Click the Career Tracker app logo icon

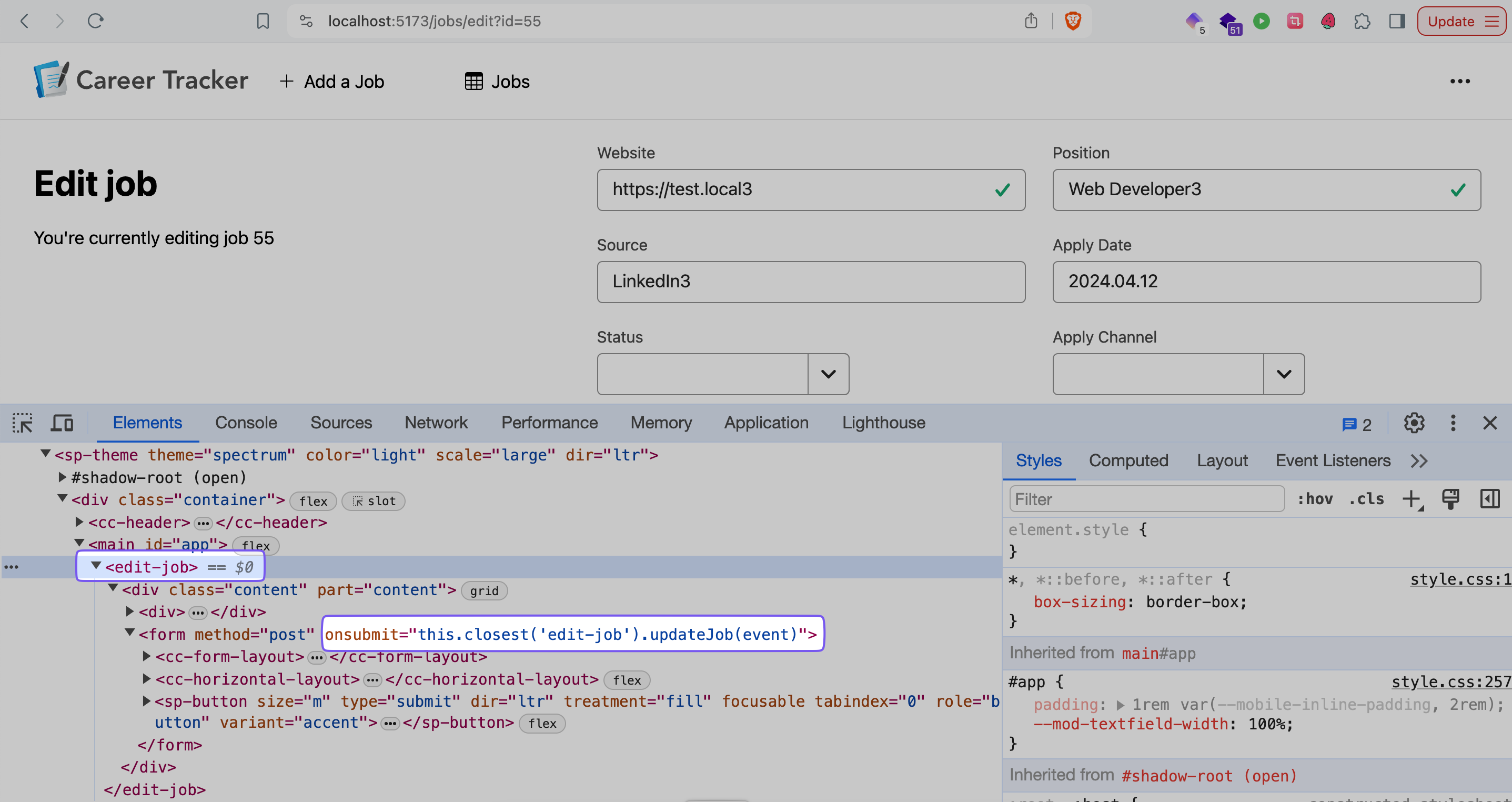[x=50, y=82]
